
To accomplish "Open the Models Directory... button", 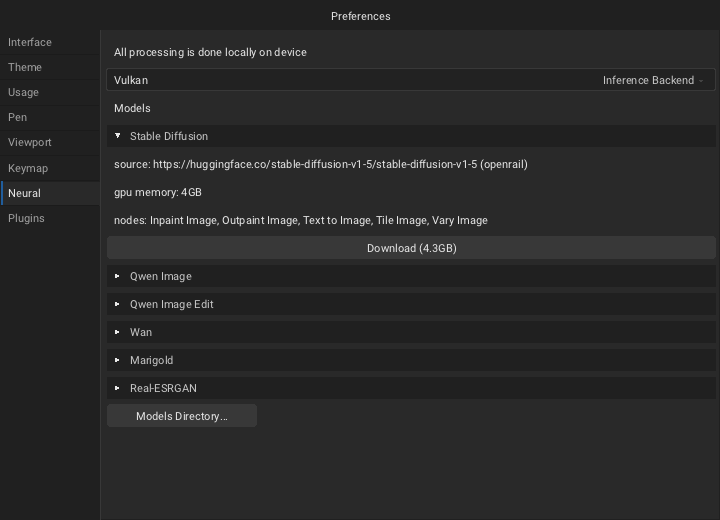I will (x=182, y=416).
